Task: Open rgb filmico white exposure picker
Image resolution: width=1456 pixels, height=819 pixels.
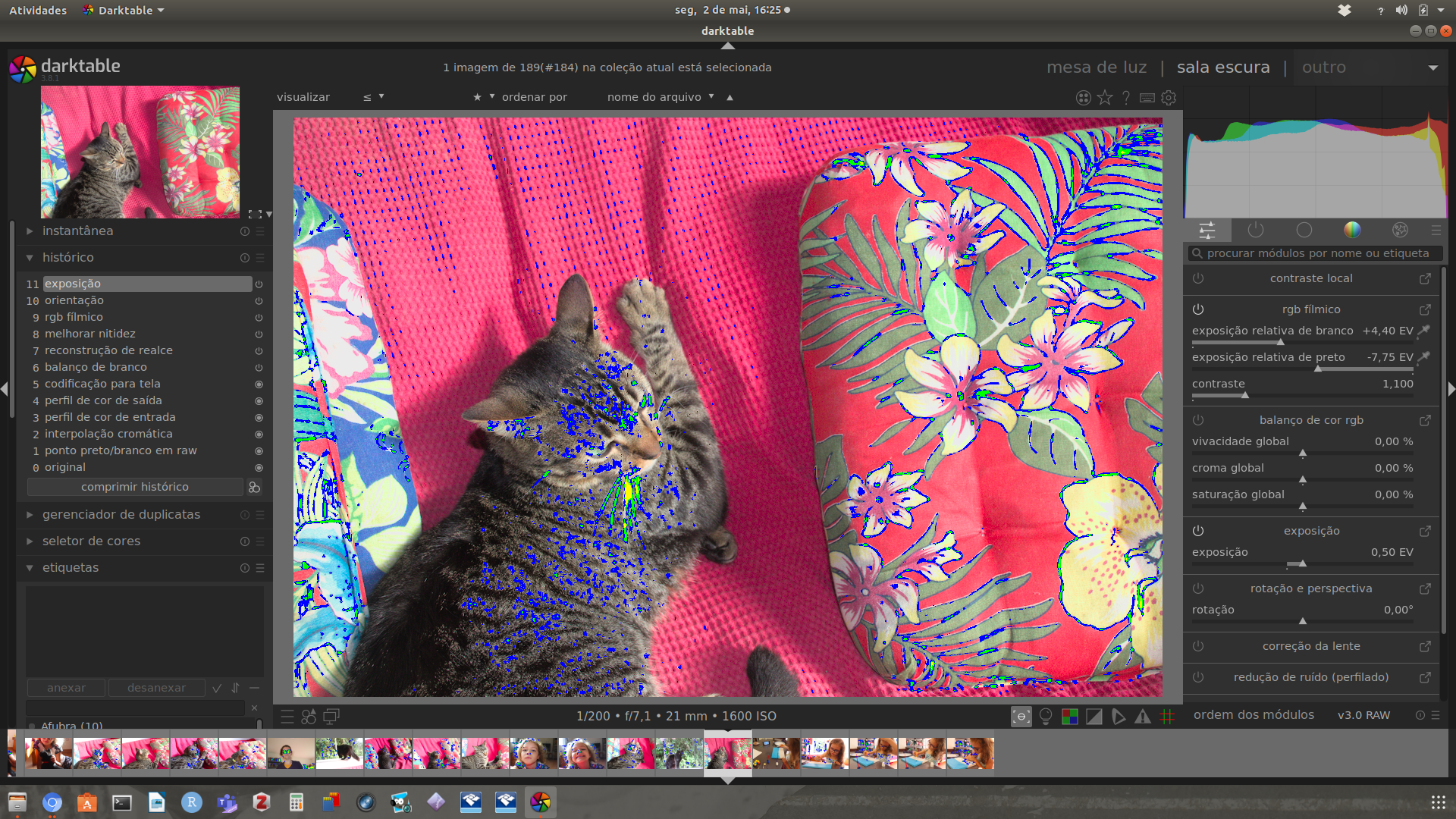Action: (x=1424, y=331)
